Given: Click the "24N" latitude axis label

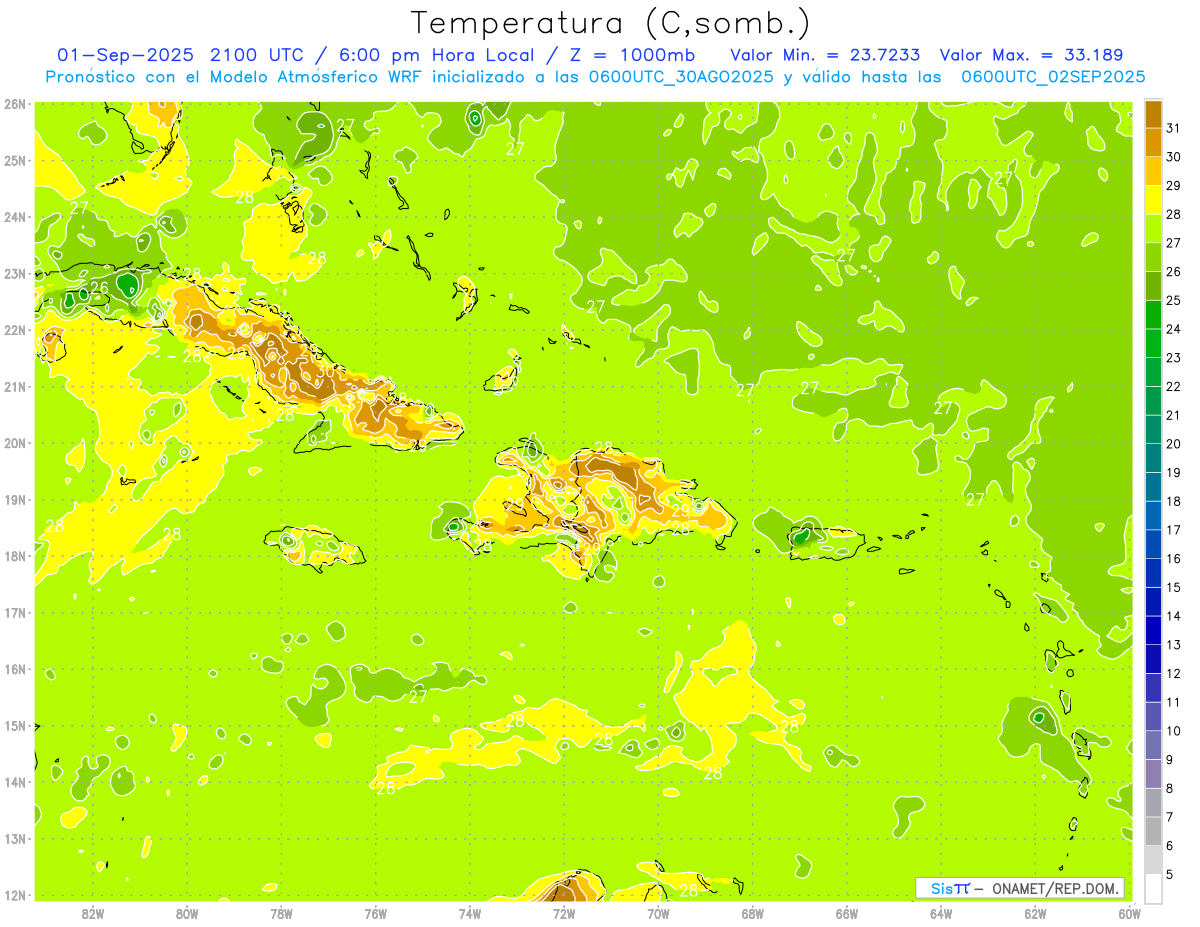Looking at the screenshot, I should point(15,217).
